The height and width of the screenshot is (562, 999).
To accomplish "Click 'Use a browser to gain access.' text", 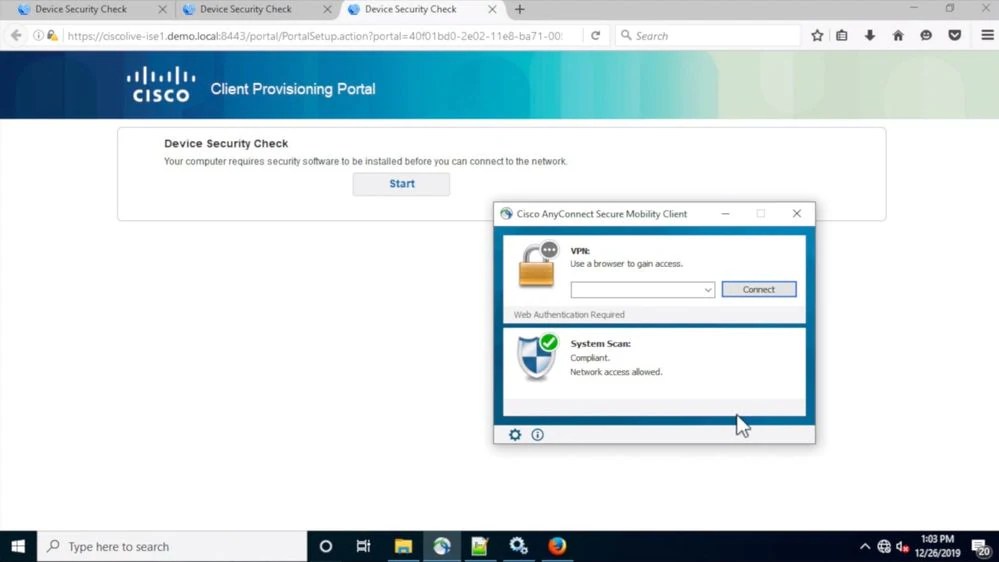I will (626, 264).
